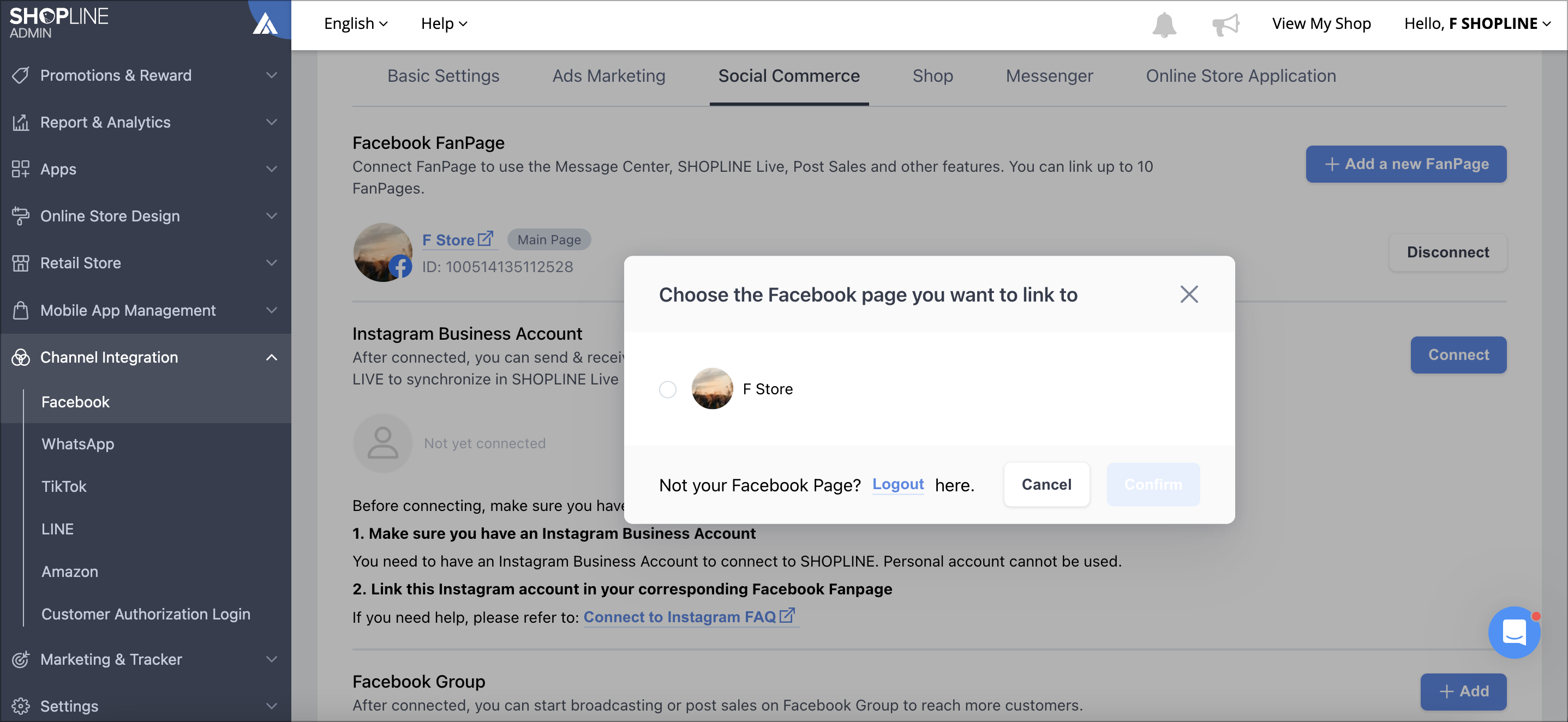Click the F Store FanPage profile picture
Viewport: 1568px width, 722px height.
[383, 252]
